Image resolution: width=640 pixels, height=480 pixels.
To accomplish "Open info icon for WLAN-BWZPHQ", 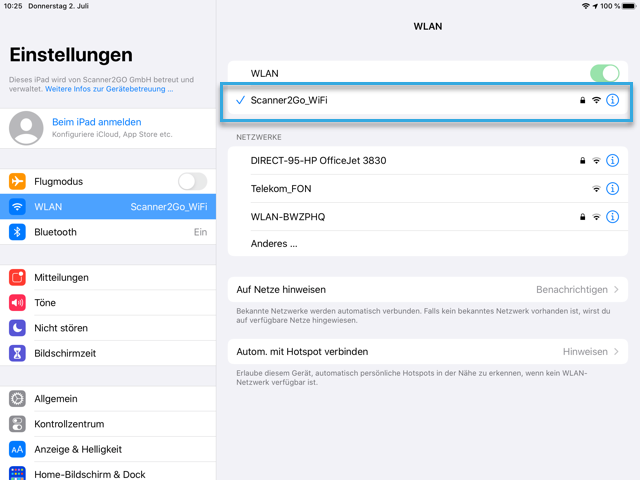I will click(612, 217).
